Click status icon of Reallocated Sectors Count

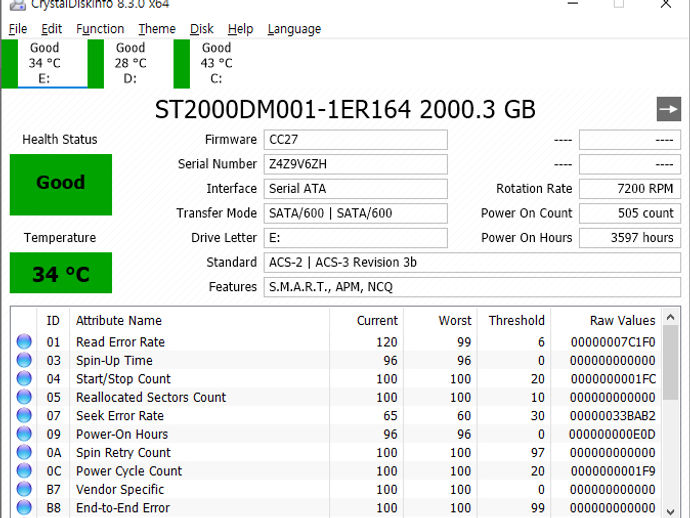point(24,397)
